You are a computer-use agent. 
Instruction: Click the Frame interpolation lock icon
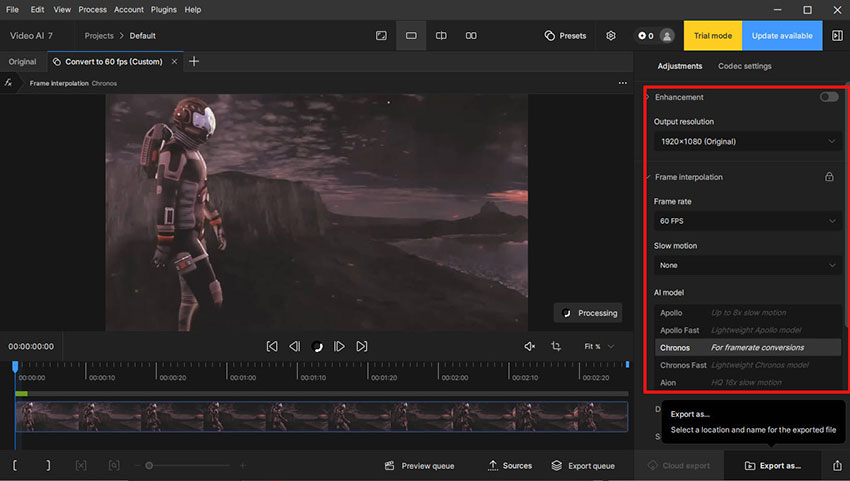coord(828,177)
